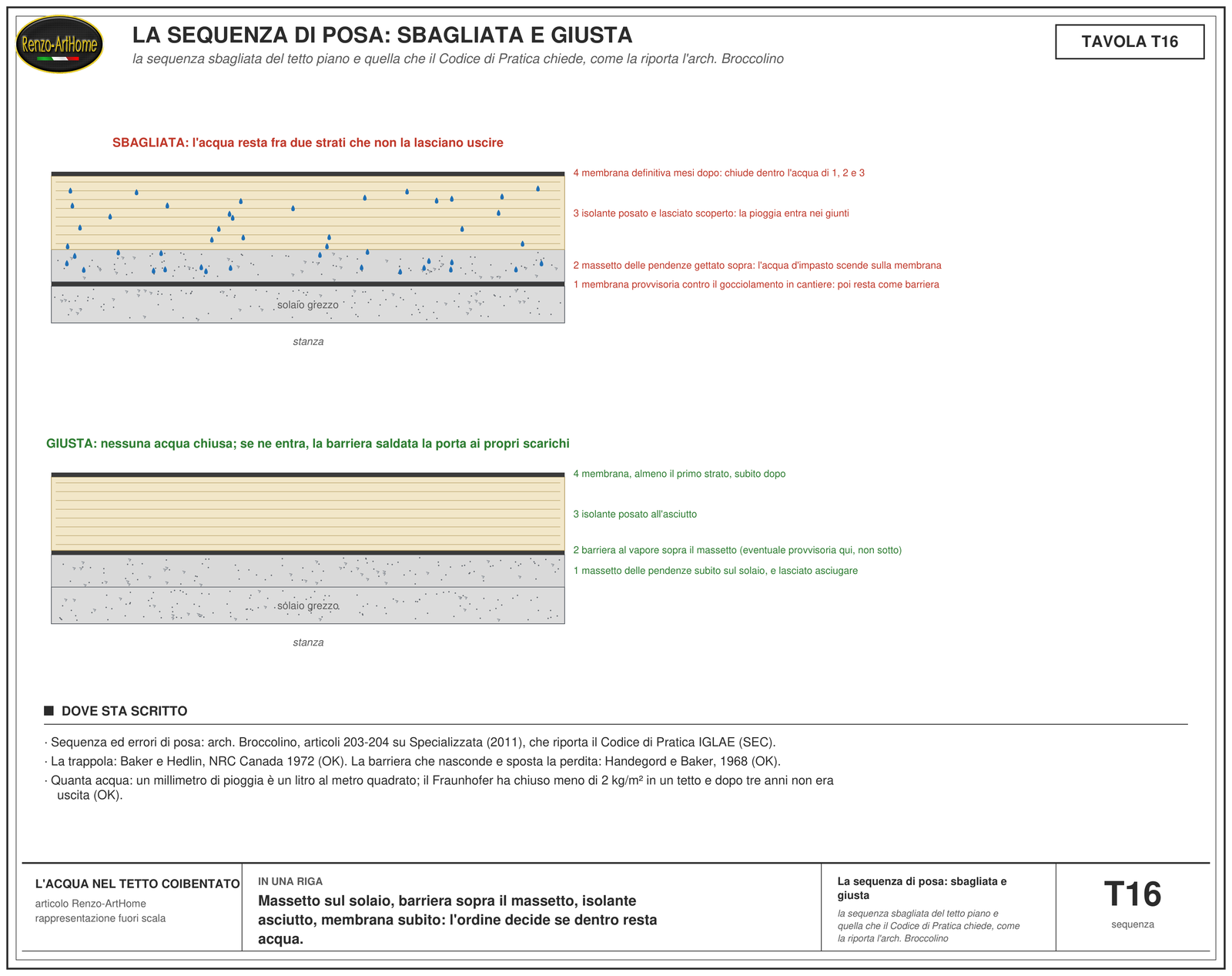Click 'stanza' below the GIUSTA diagram
The height and width of the screenshot is (976, 1232).
click(308, 642)
